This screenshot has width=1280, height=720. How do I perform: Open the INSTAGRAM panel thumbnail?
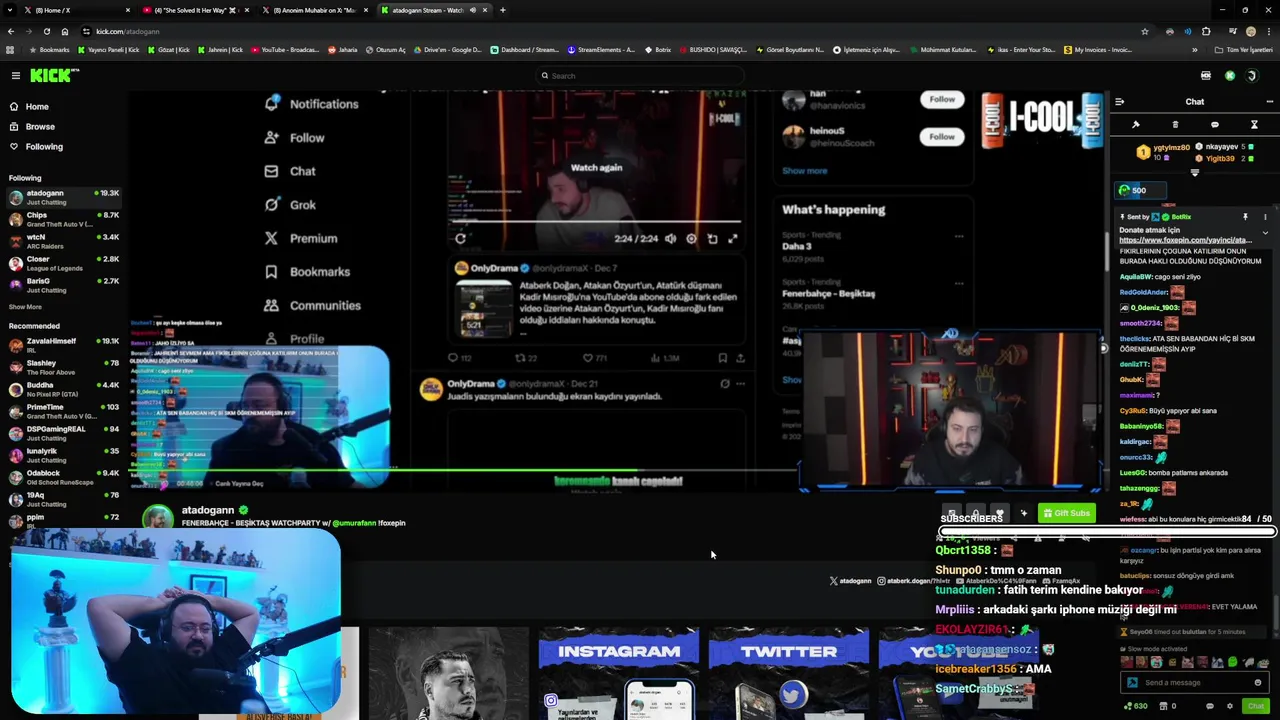click(619, 672)
